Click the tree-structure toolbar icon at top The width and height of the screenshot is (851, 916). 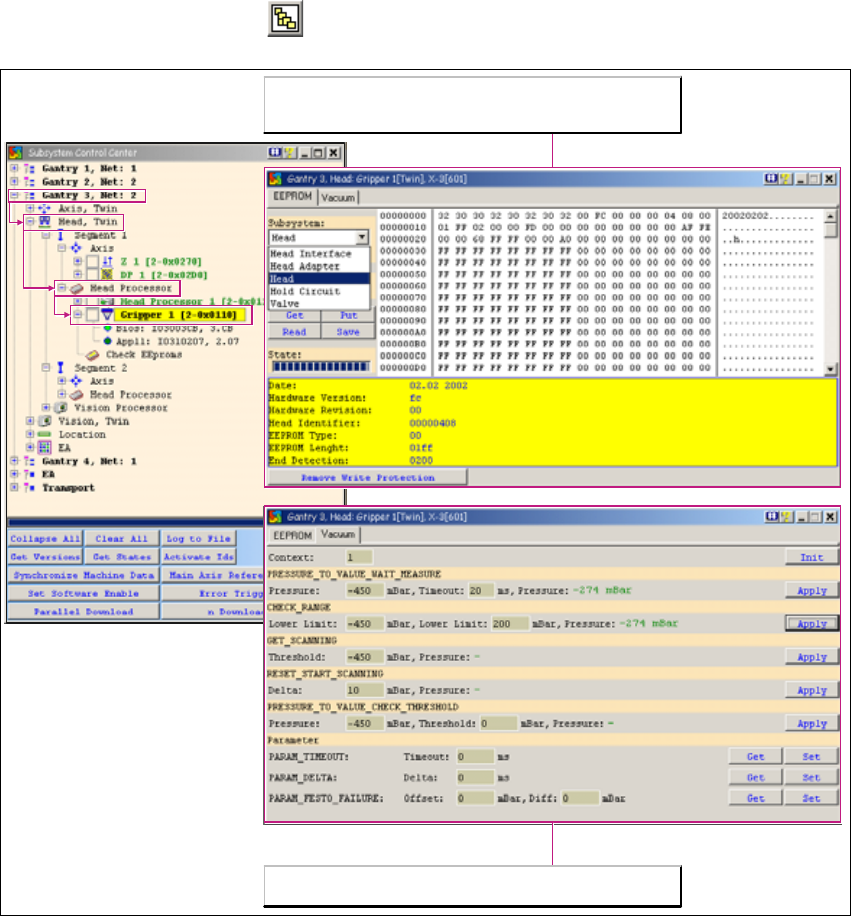tap(285, 19)
